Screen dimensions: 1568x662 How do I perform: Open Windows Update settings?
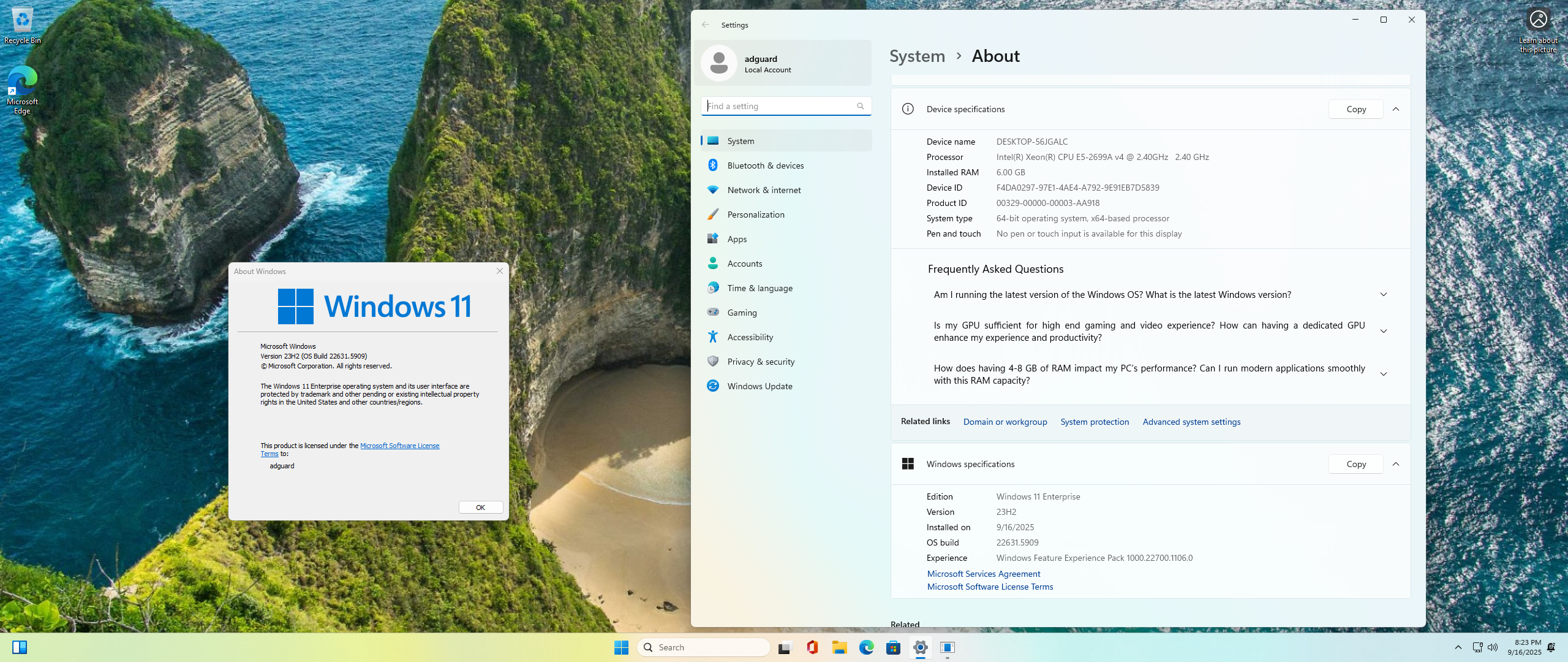[786, 386]
